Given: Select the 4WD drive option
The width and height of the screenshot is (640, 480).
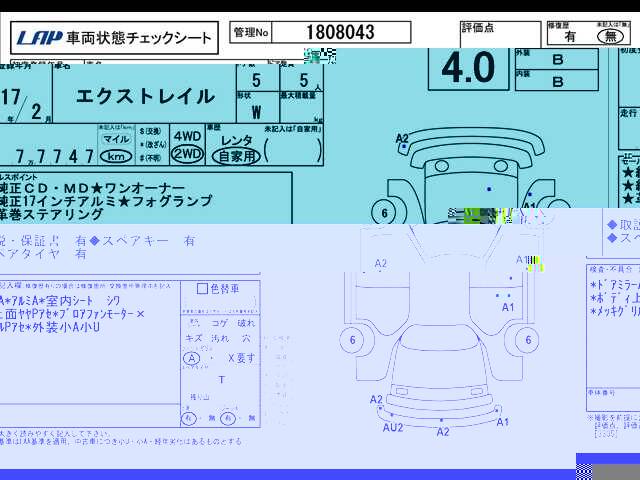Looking at the screenshot, I should click(x=187, y=136).
